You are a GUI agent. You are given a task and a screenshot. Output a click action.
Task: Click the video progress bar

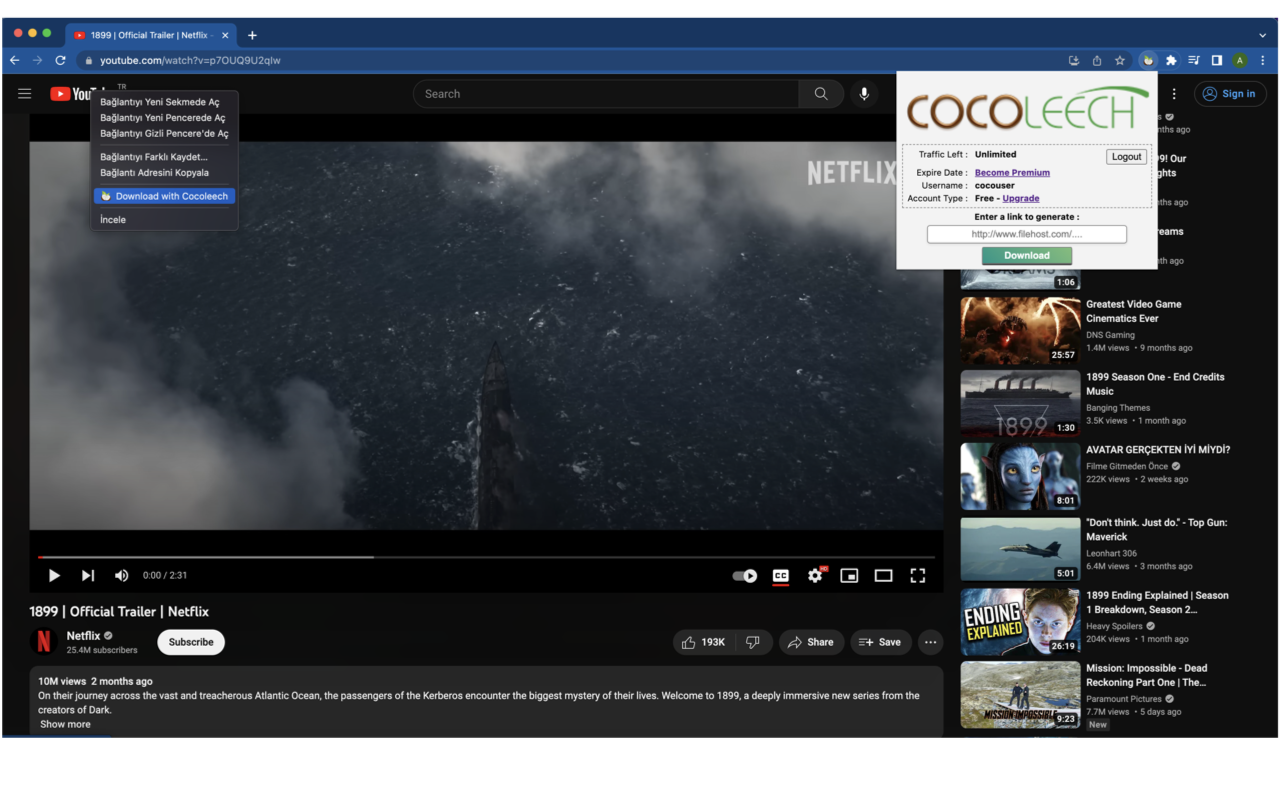pos(486,557)
